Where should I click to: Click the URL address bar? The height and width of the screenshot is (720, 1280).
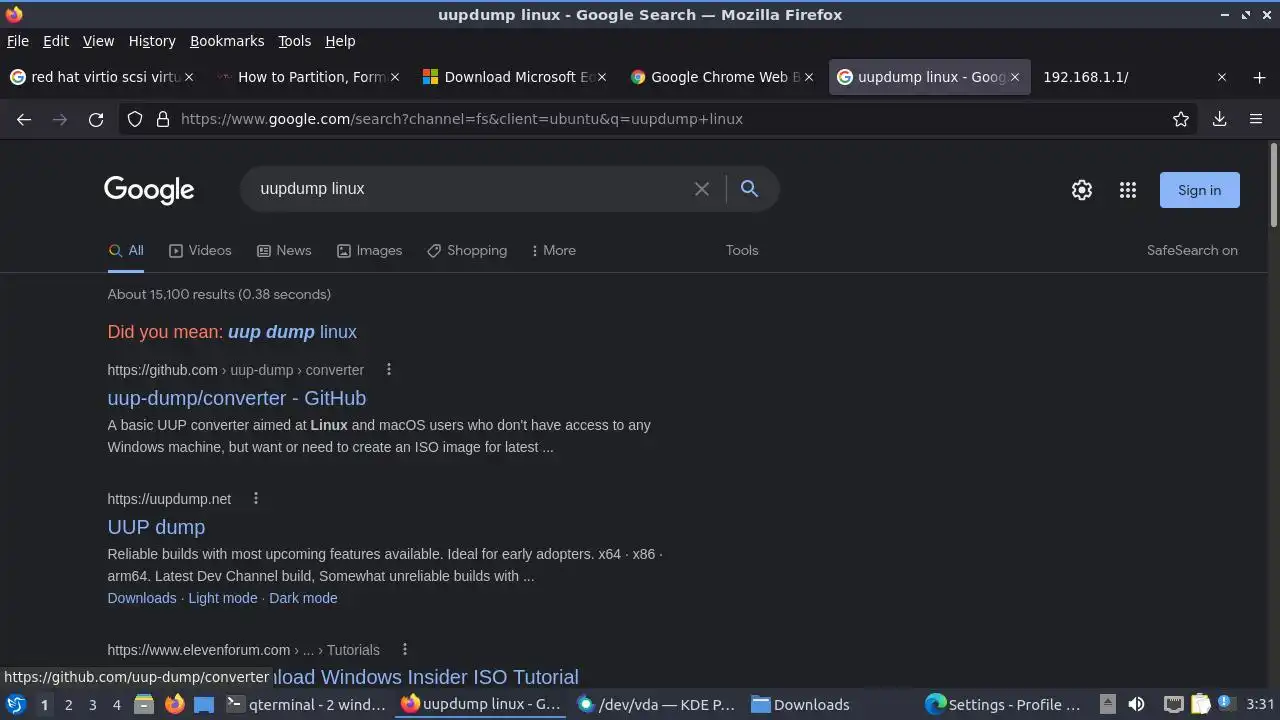coord(660,119)
